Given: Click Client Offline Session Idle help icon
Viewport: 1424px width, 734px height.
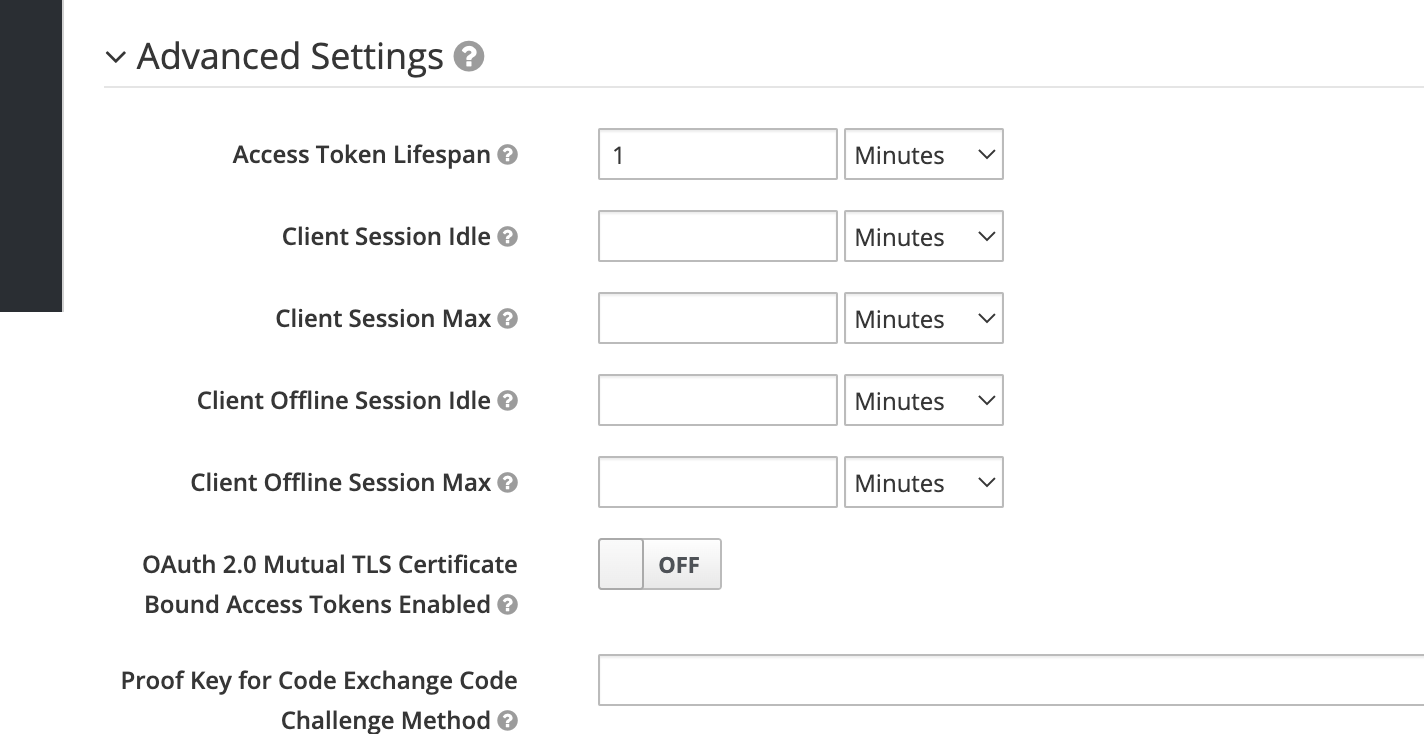Looking at the screenshot, I should [x=508, y=401].
